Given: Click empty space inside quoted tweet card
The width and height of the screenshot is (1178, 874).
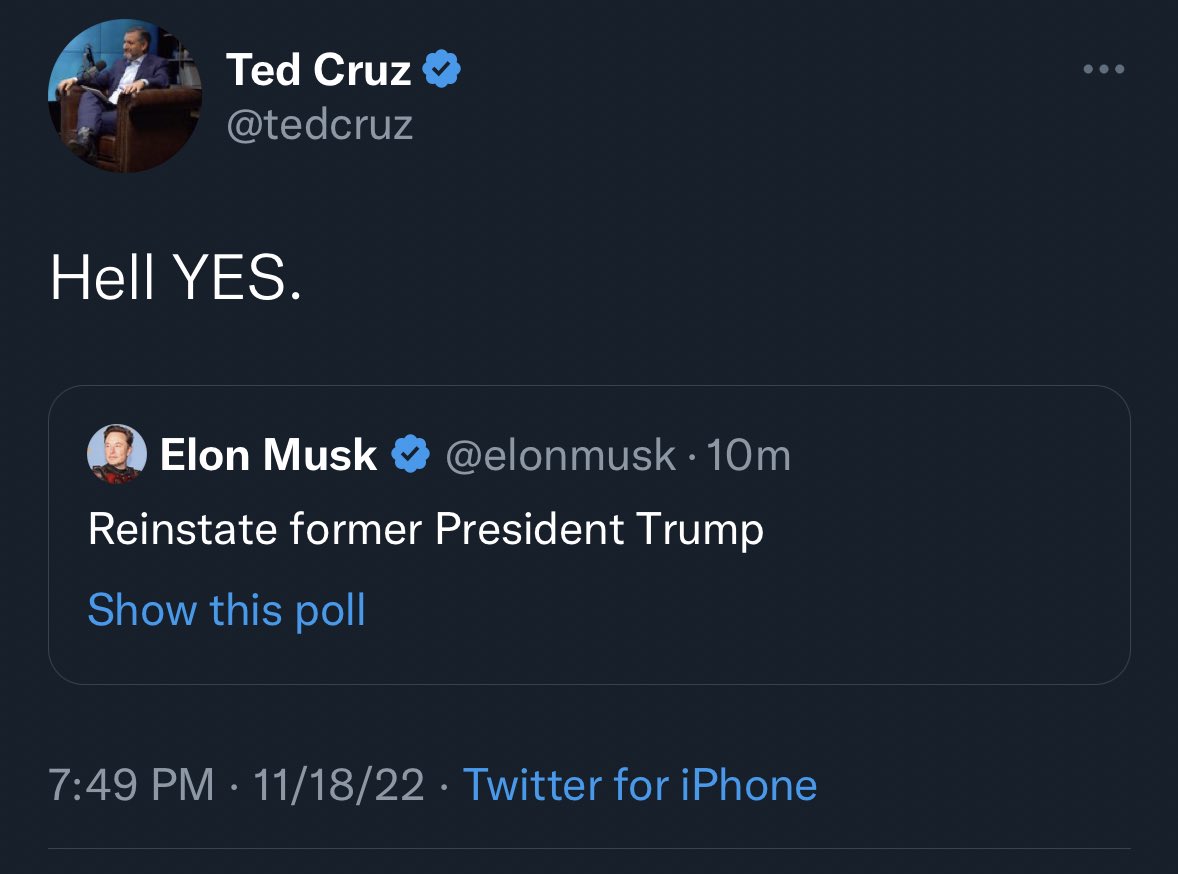Looking at the screenshot, I should [x=800, y=610].
